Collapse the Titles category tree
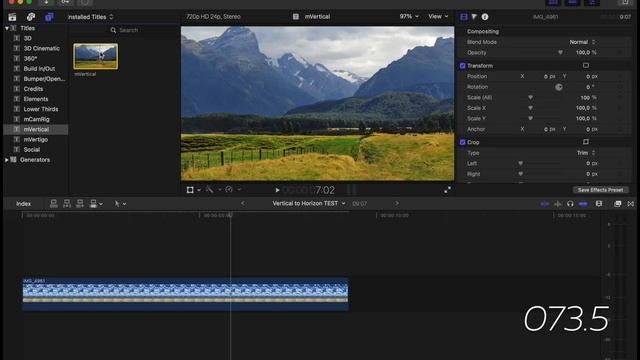Viewport: 640px width, 360px height. 7,28
